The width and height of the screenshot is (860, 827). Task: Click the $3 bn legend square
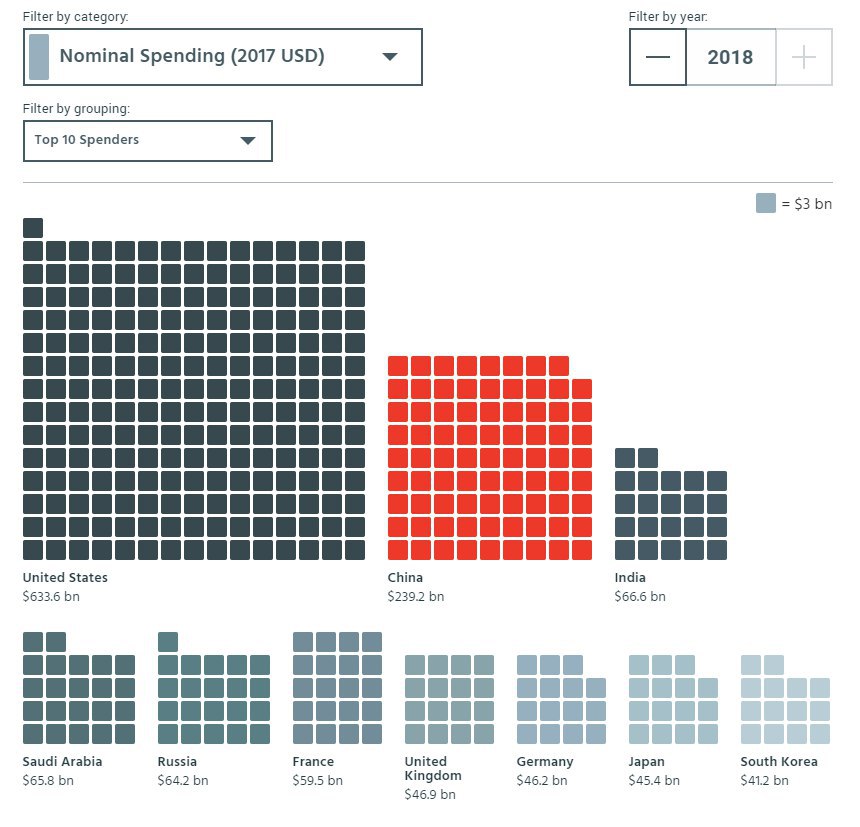click(766, 204)
